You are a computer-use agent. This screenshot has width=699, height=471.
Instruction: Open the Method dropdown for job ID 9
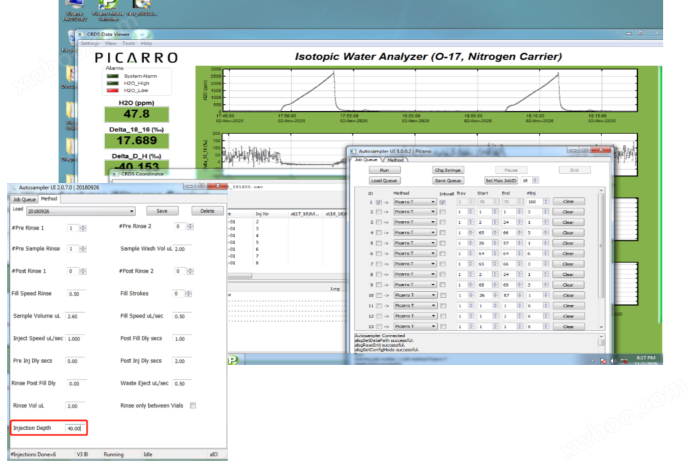(415, 285)
